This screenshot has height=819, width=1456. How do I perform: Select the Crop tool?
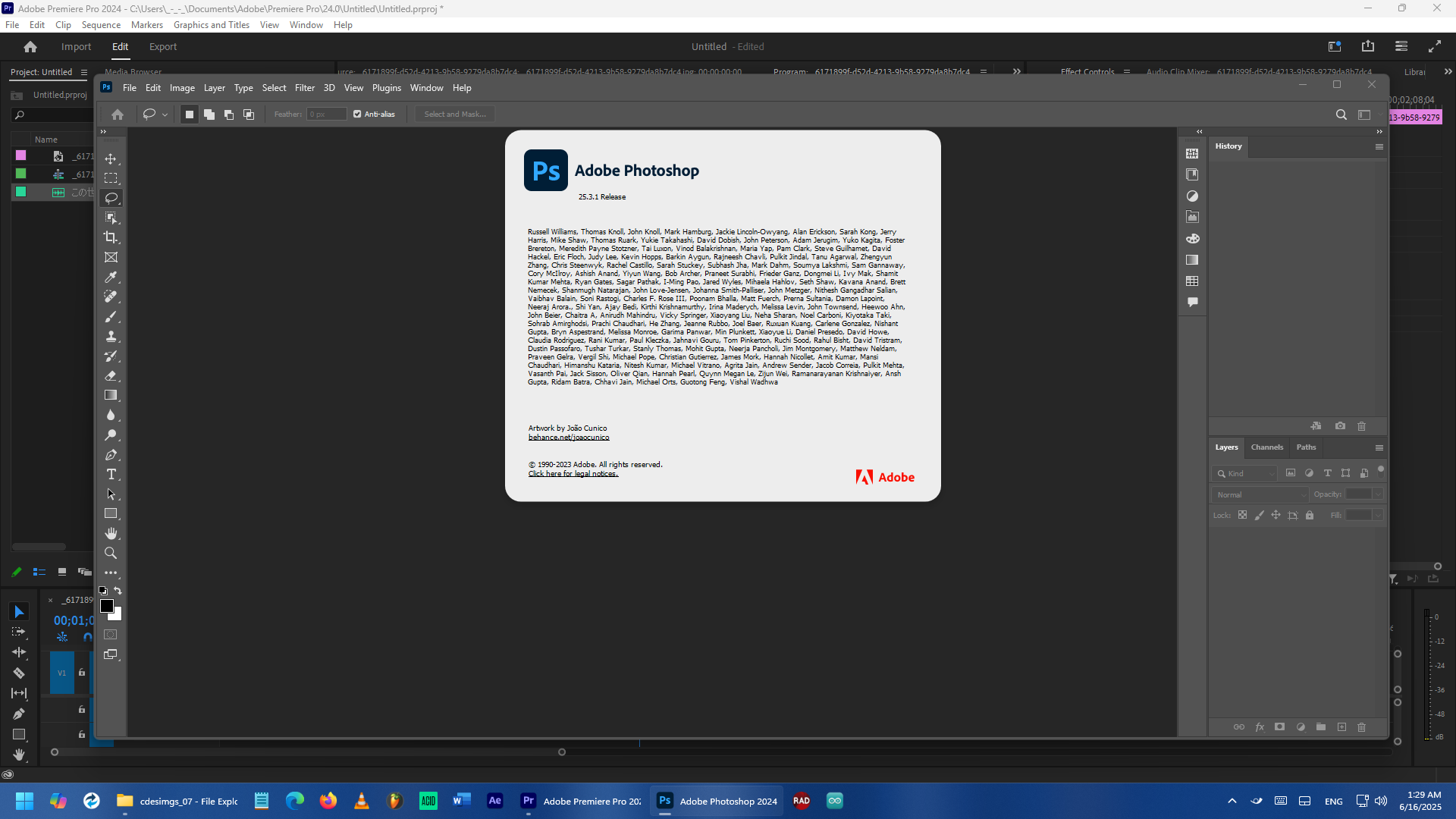tap(111, 237)
